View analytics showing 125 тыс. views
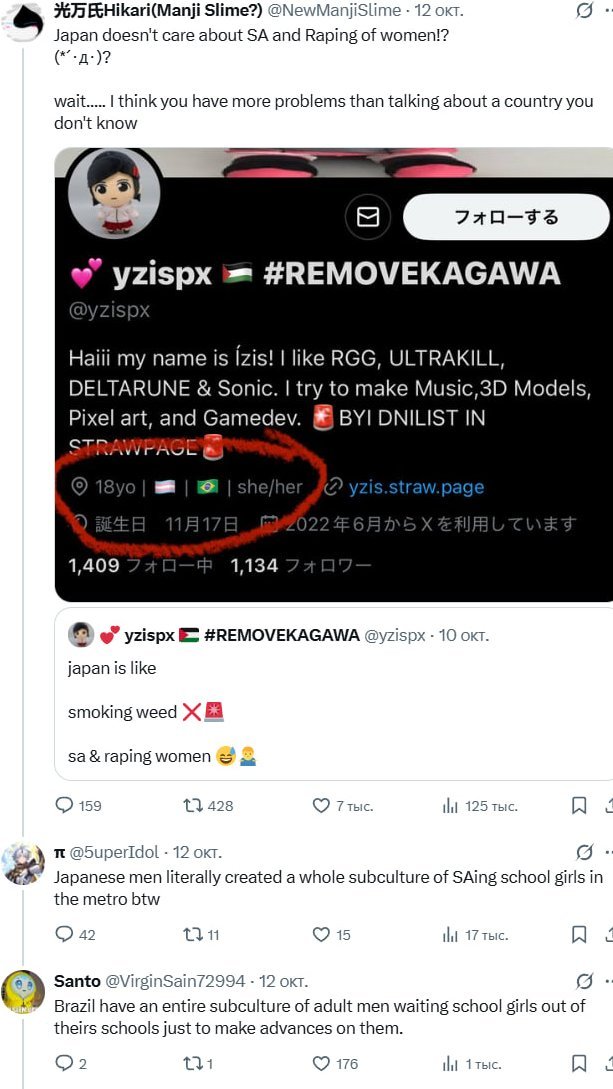 point(480,806)
